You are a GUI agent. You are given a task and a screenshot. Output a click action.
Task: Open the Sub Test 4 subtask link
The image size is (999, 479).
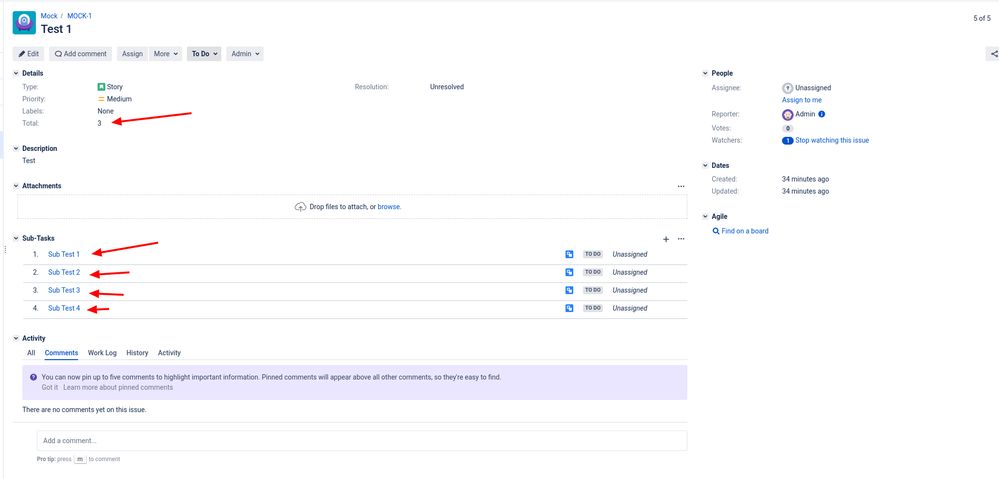pyautogui.click(x=64, y=308)
